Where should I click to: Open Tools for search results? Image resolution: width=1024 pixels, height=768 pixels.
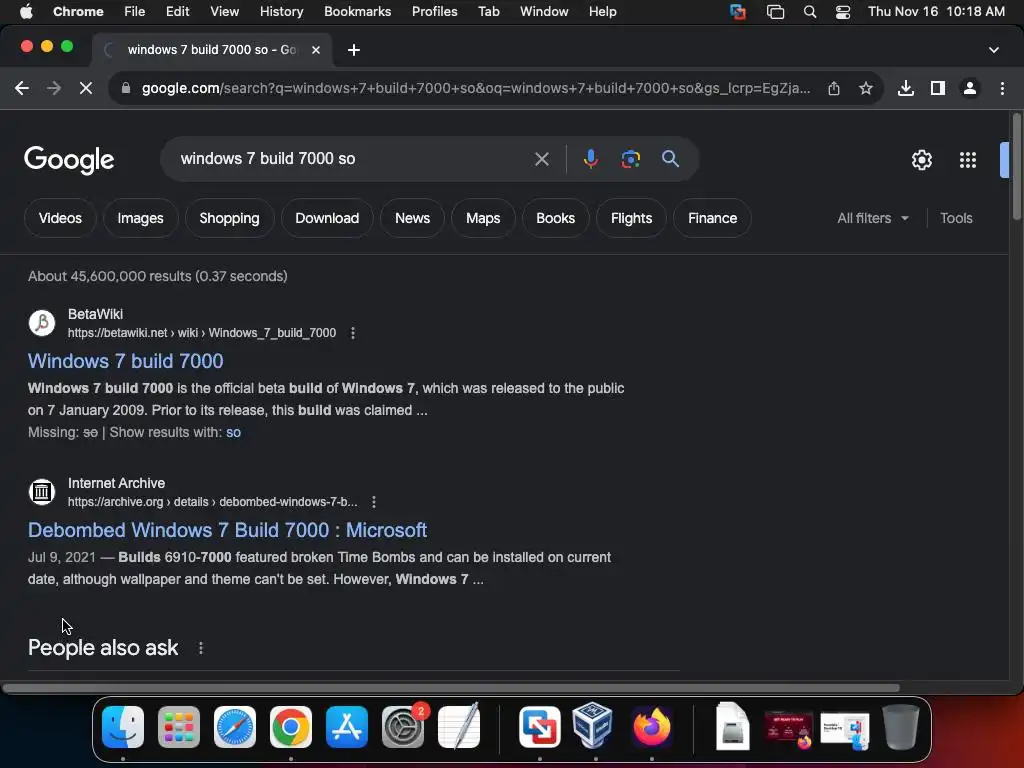pyautogui.click(x=956, y=218)
